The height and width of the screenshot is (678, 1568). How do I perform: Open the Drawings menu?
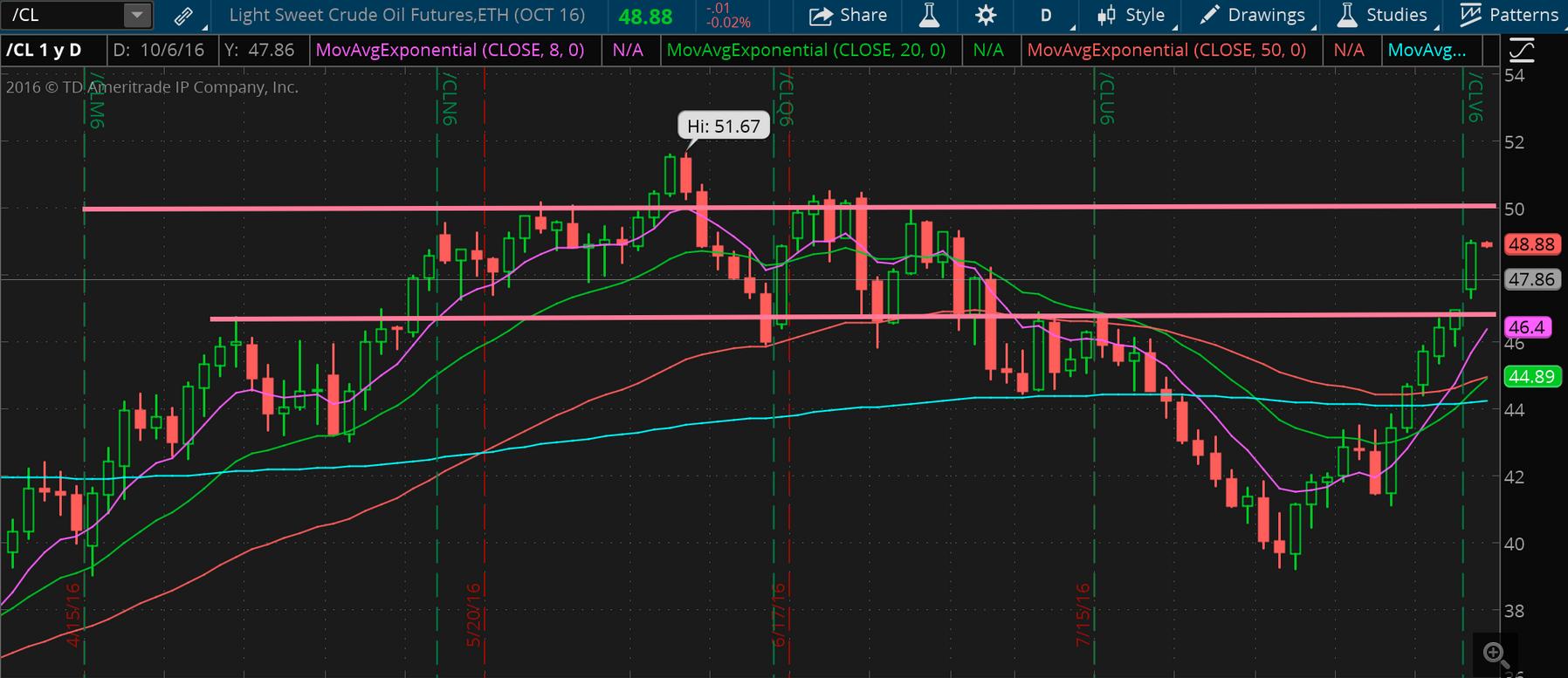(1252, 15)
